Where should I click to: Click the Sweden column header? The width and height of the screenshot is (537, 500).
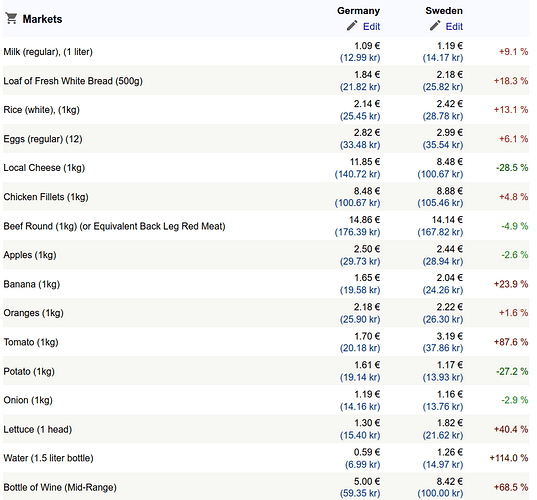click(x=444, y=11)
